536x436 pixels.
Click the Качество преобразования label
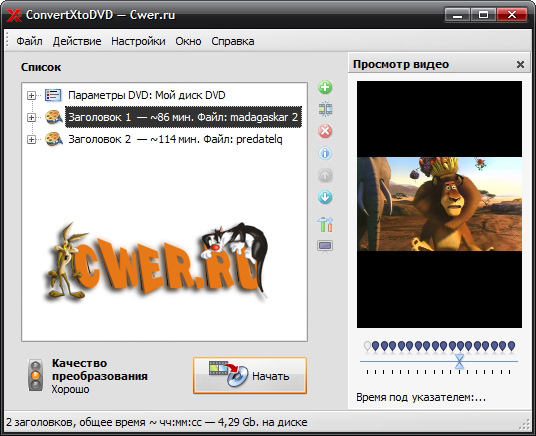[100, 370]
